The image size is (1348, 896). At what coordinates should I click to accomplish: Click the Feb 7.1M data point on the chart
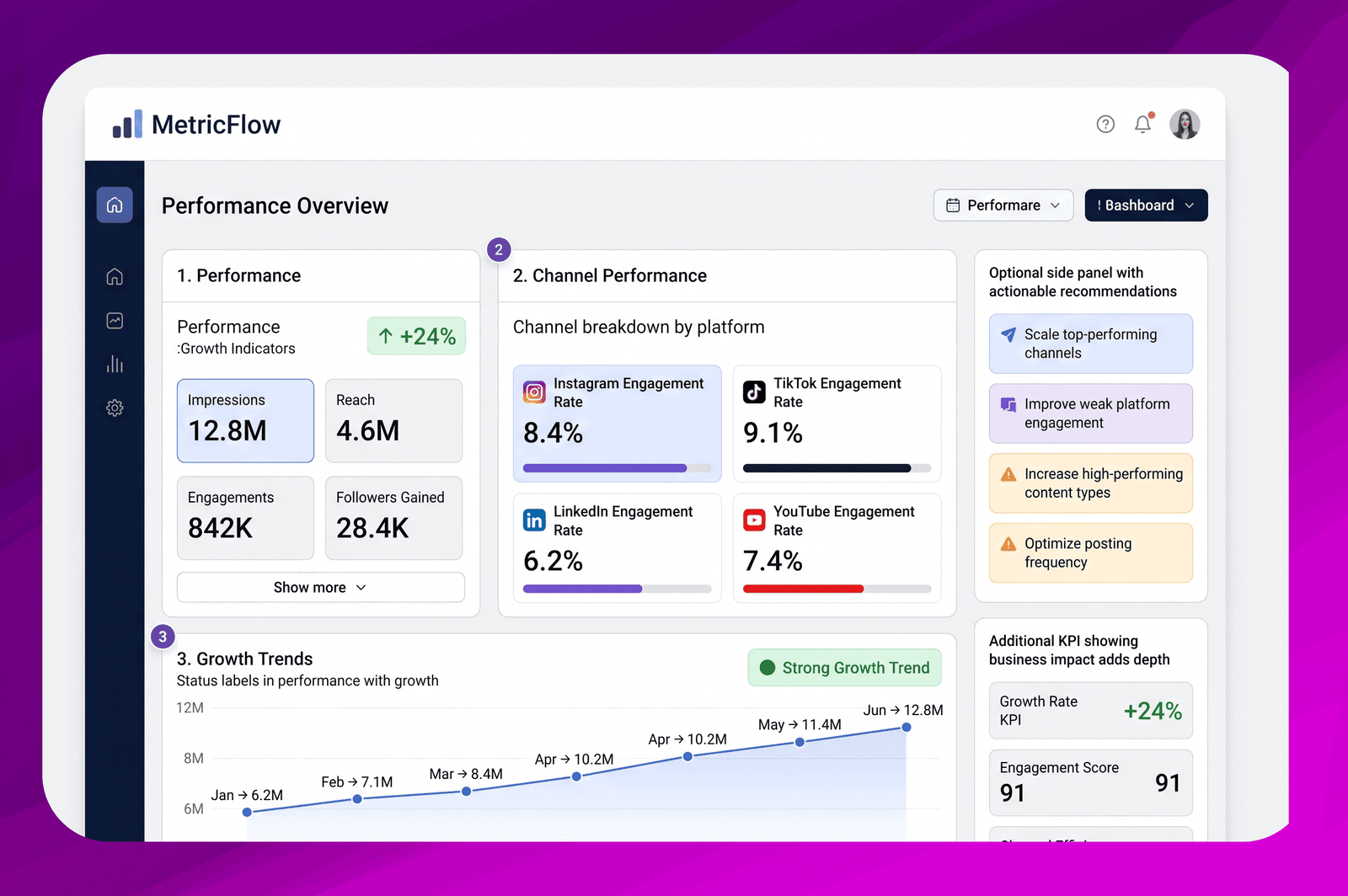click(357, 799)
